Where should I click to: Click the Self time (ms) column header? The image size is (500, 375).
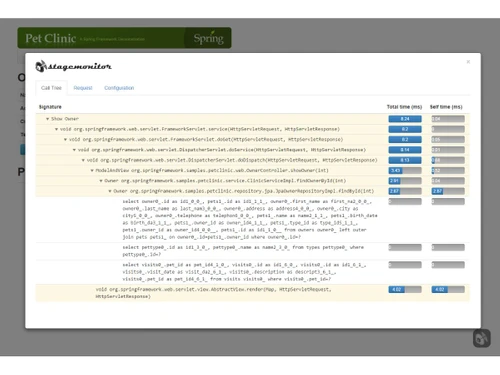coord(446,107)
